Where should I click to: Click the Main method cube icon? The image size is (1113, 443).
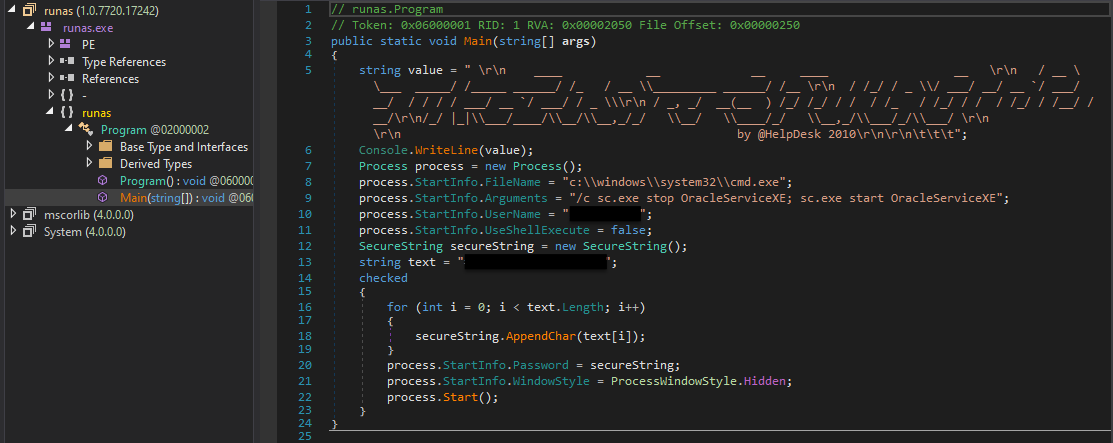pos(104,198)
